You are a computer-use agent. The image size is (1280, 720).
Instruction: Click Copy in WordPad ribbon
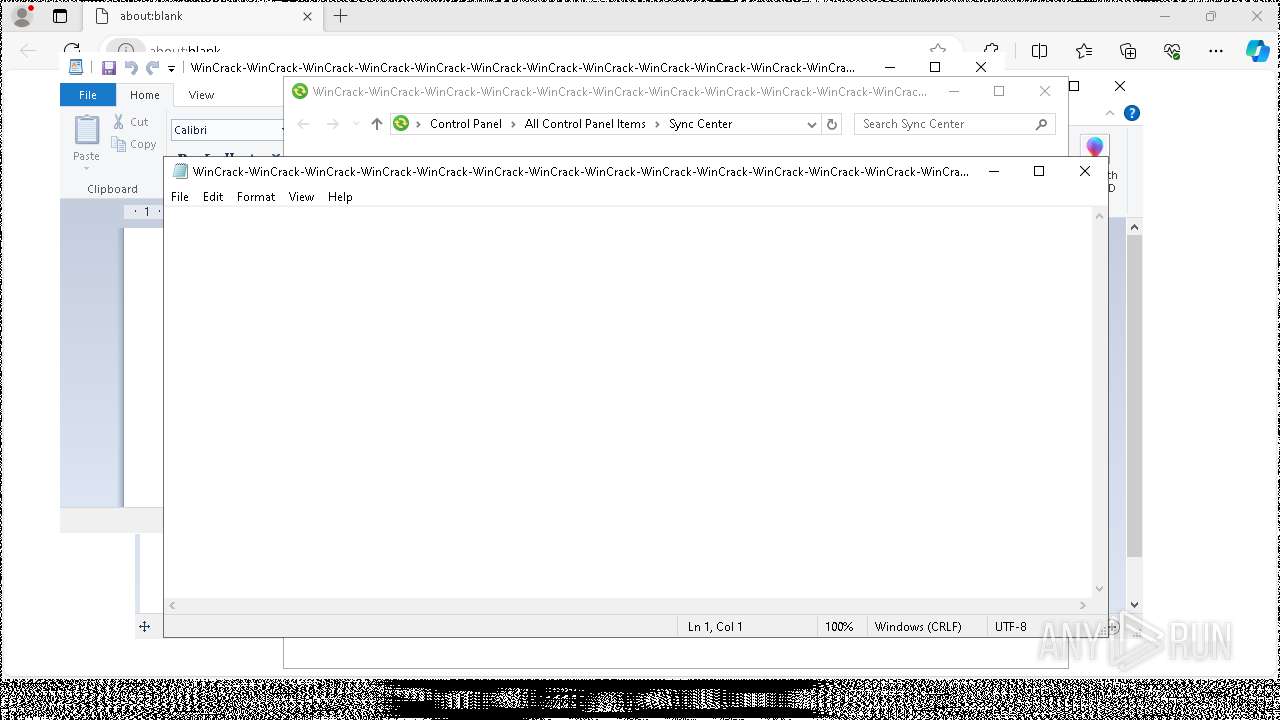click(x=134, y=144)
